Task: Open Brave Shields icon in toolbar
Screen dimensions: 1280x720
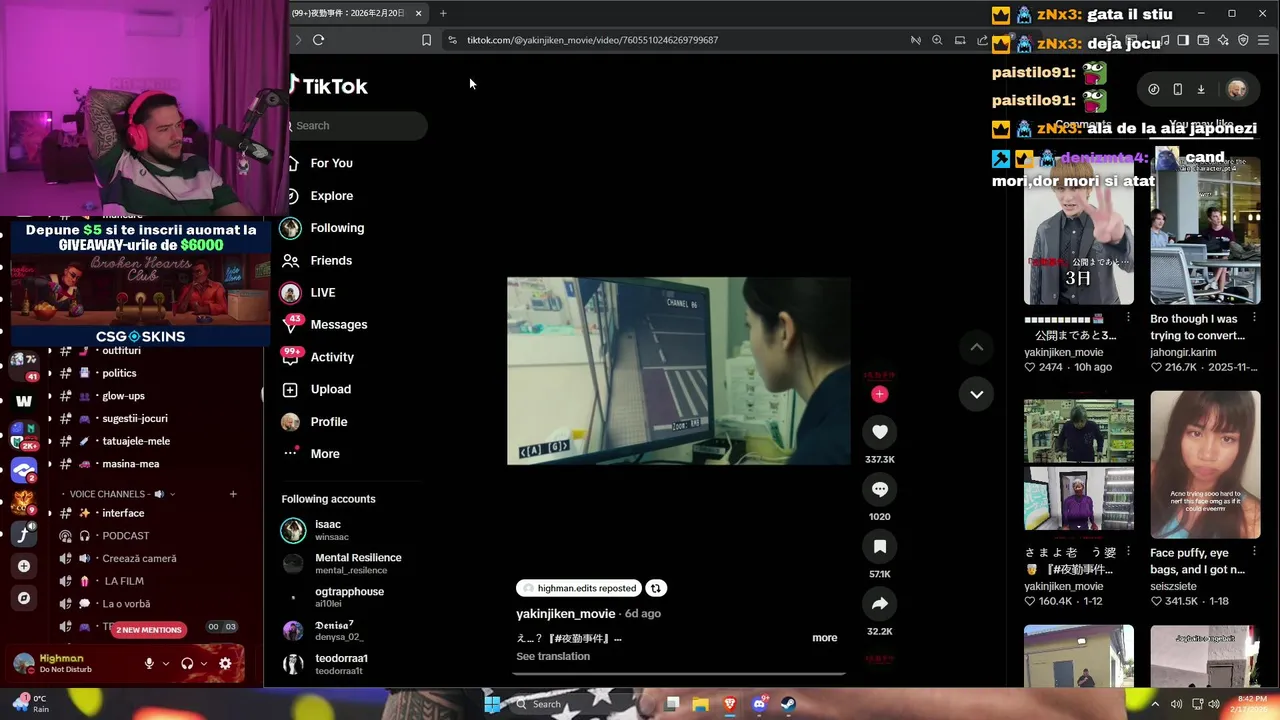Action: coord(1243,40)
